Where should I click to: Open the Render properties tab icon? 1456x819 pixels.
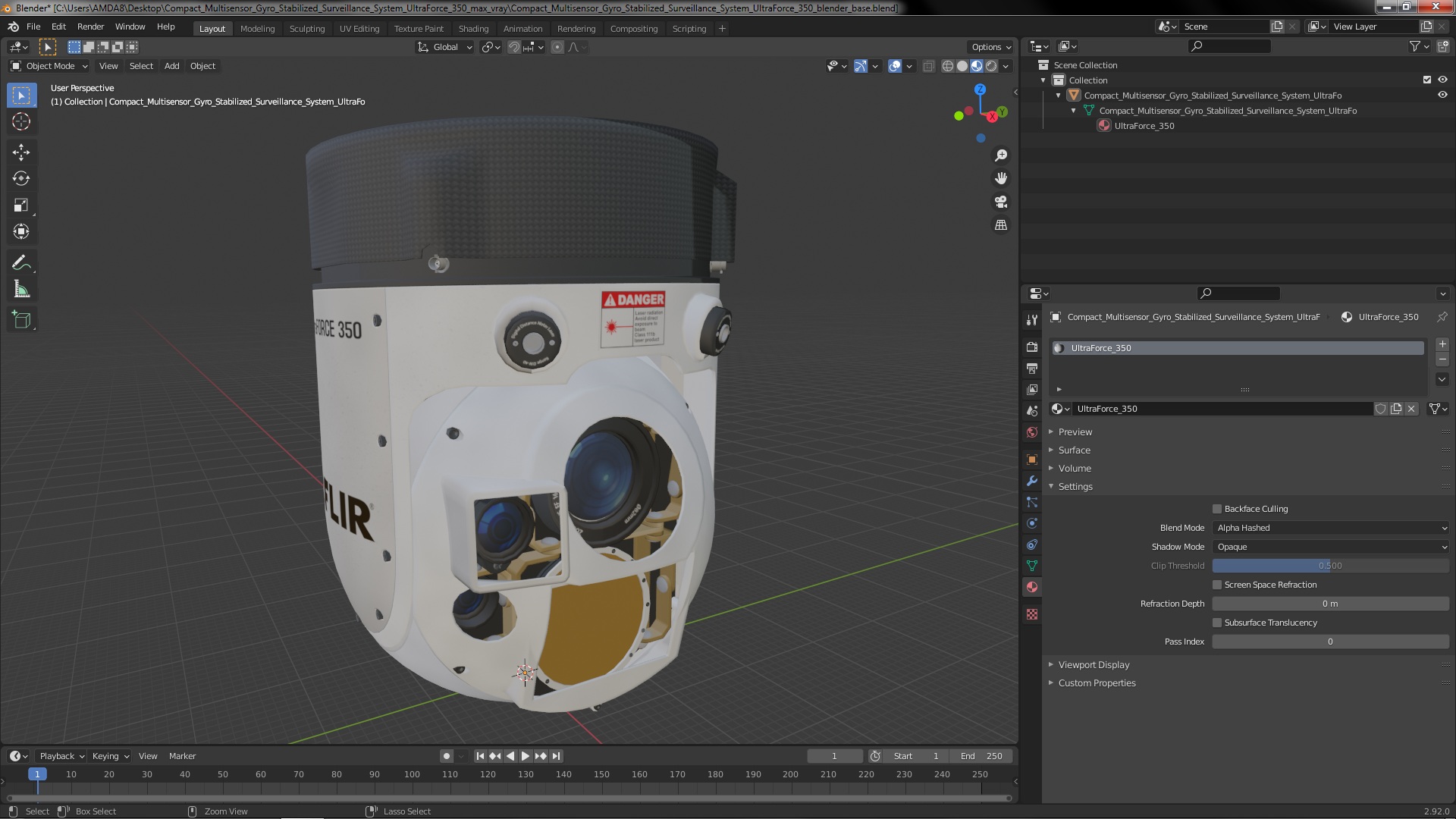click(1032, 347)
